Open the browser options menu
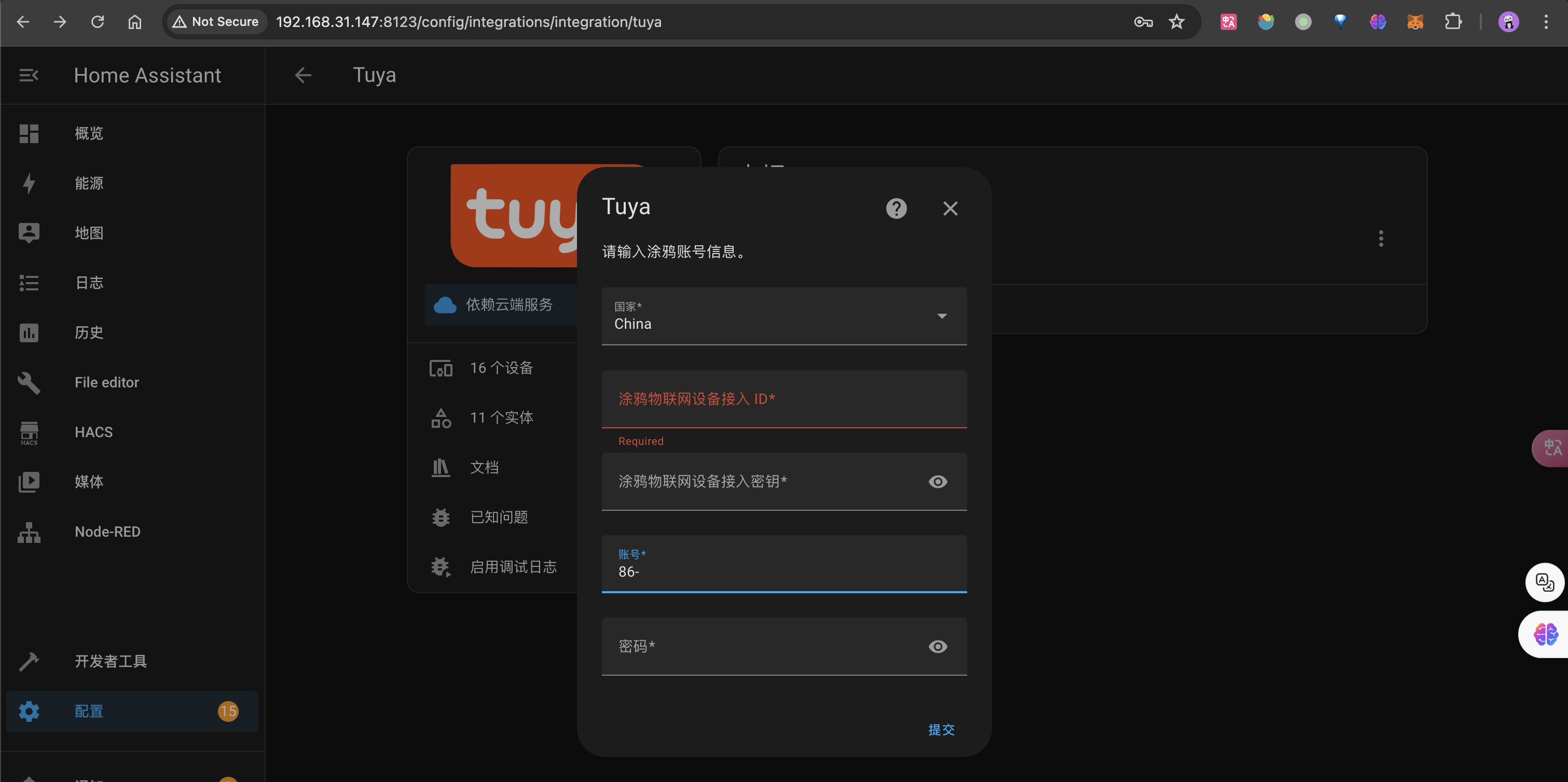This screenshot has height=782, width=1568. tap(1547, 22)
